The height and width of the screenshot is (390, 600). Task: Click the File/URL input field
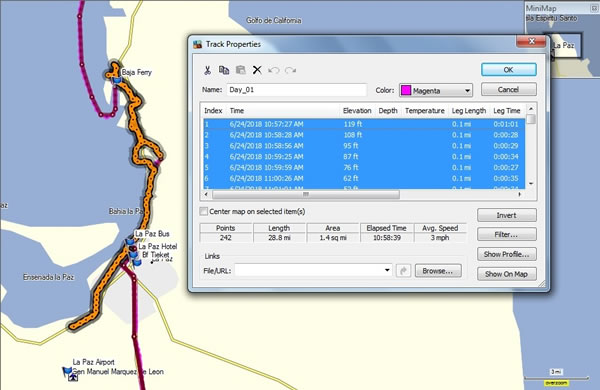[x=309, y=271]
